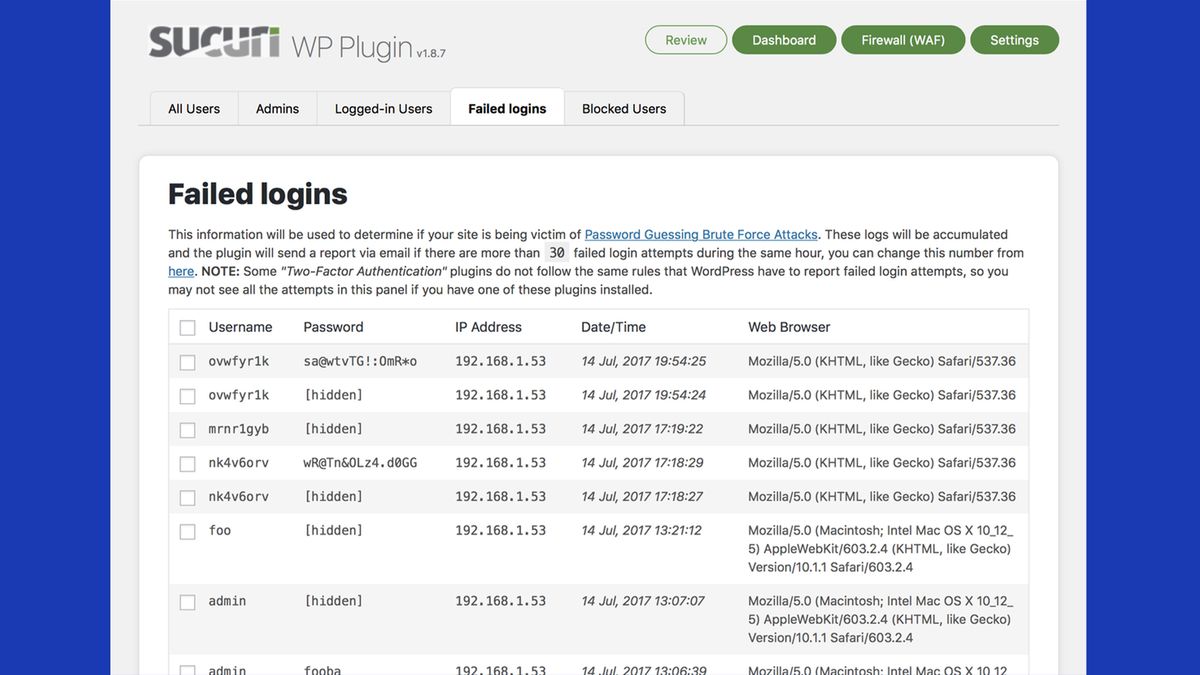Viewport: 1200px width, 675px height.
Task: Select the mrnr1gyb entry checkbox
Action: (187, 428)
